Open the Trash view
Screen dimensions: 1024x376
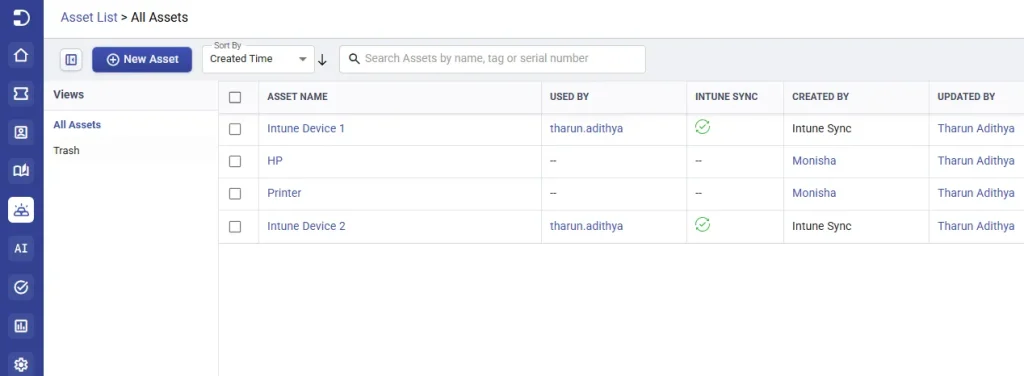point(67,150)
